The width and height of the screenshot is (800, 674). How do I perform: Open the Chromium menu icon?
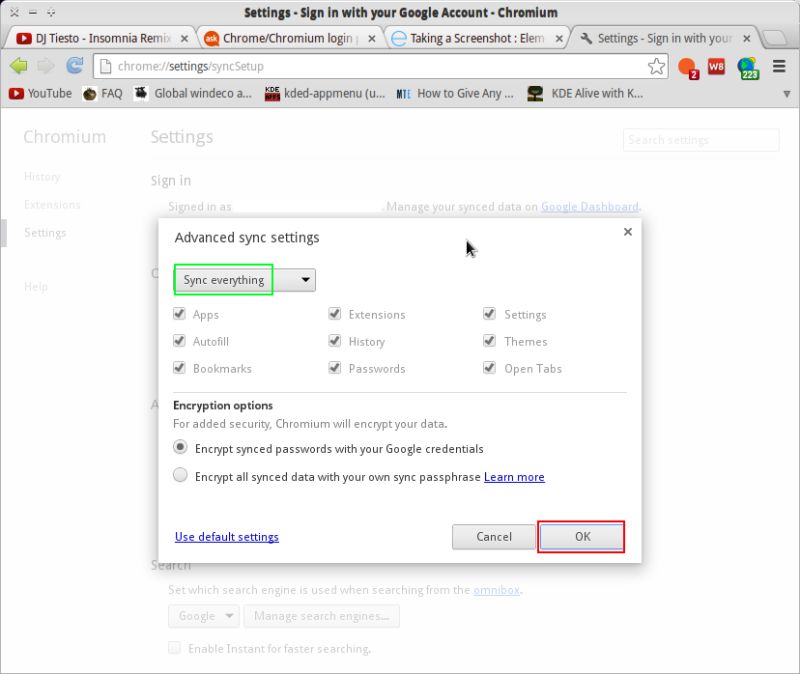(x=777, y=66)
